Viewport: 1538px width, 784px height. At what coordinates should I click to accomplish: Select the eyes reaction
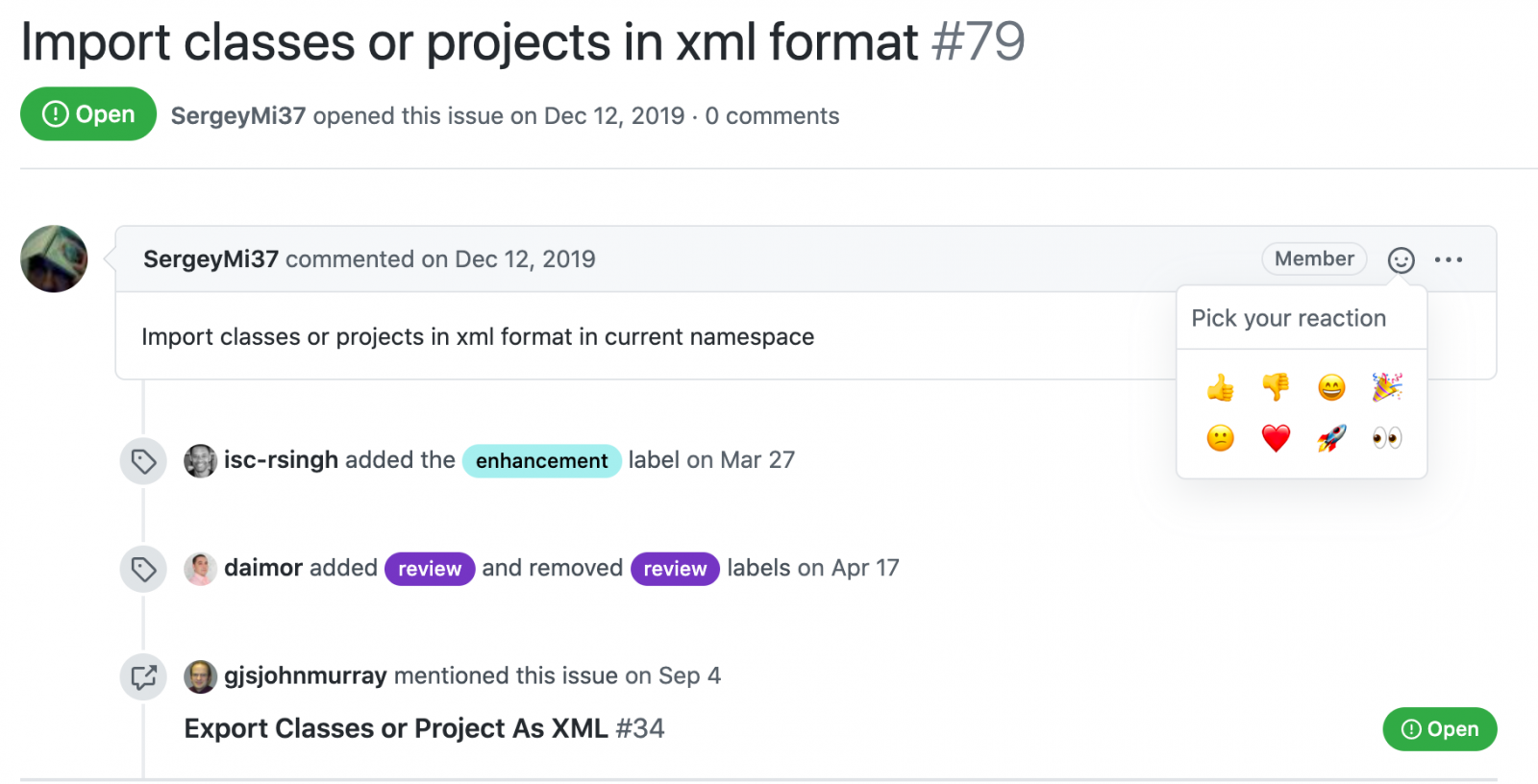(1387, 438)
